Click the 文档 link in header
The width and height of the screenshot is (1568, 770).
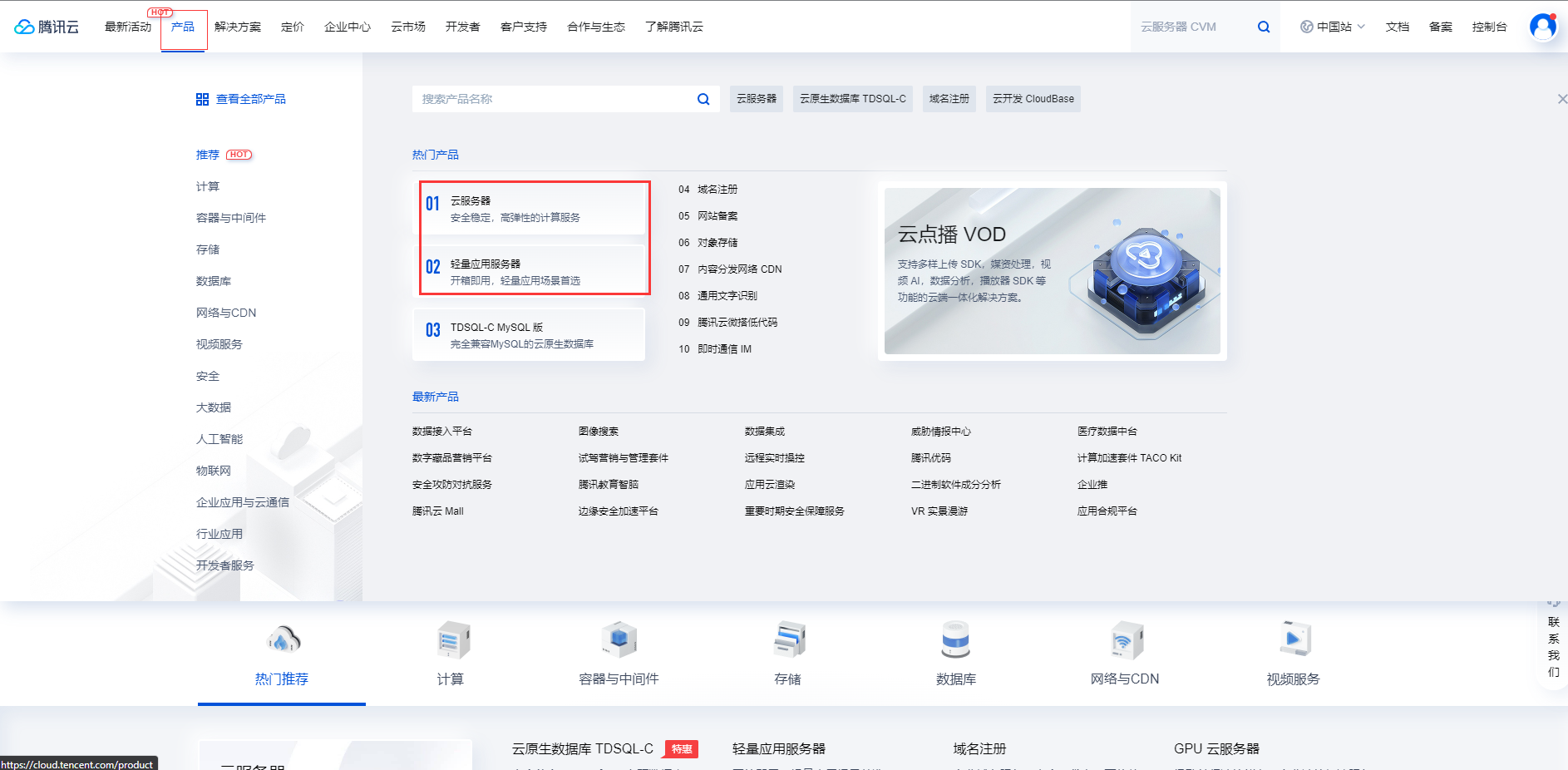(x=1398, y=27)
